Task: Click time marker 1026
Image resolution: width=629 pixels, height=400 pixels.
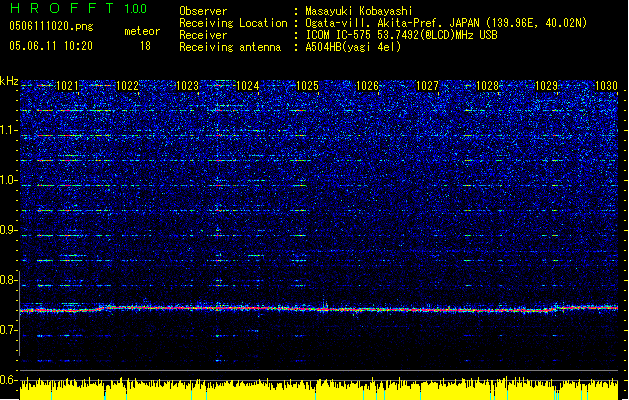Action: tap(367, 86)
